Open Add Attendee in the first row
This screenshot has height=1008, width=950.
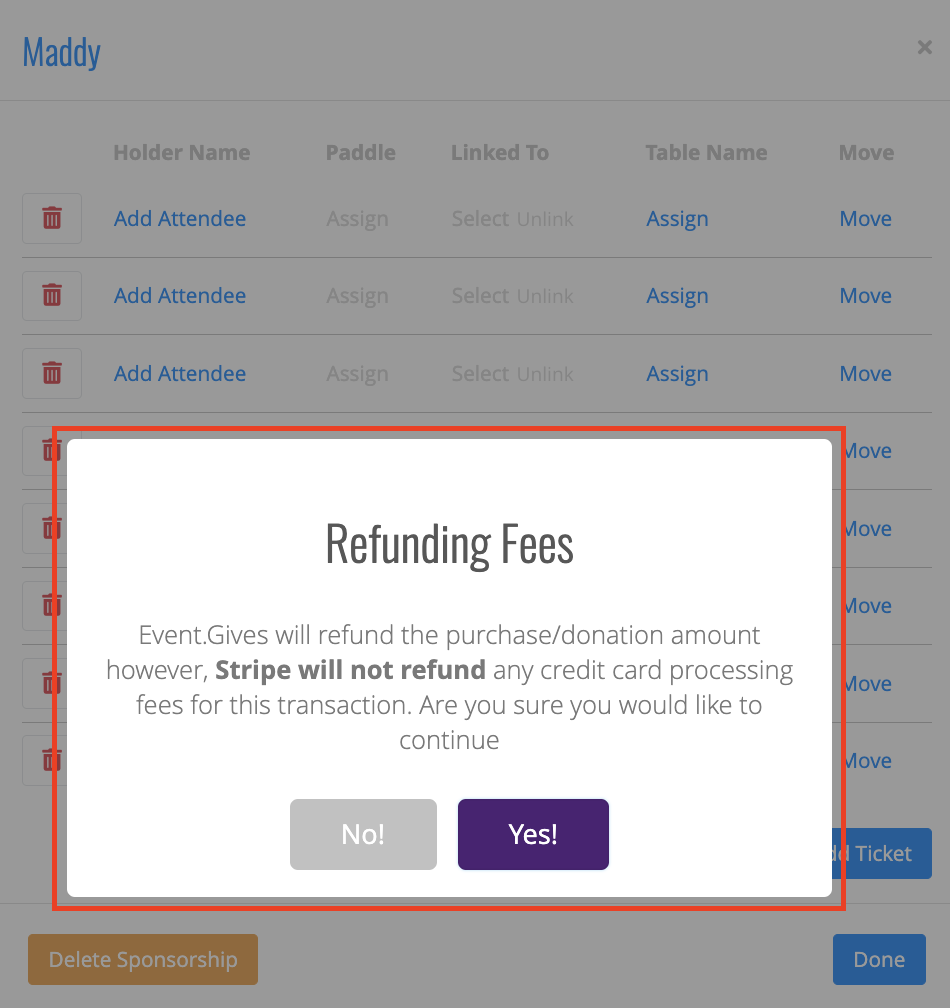point(180,219)
